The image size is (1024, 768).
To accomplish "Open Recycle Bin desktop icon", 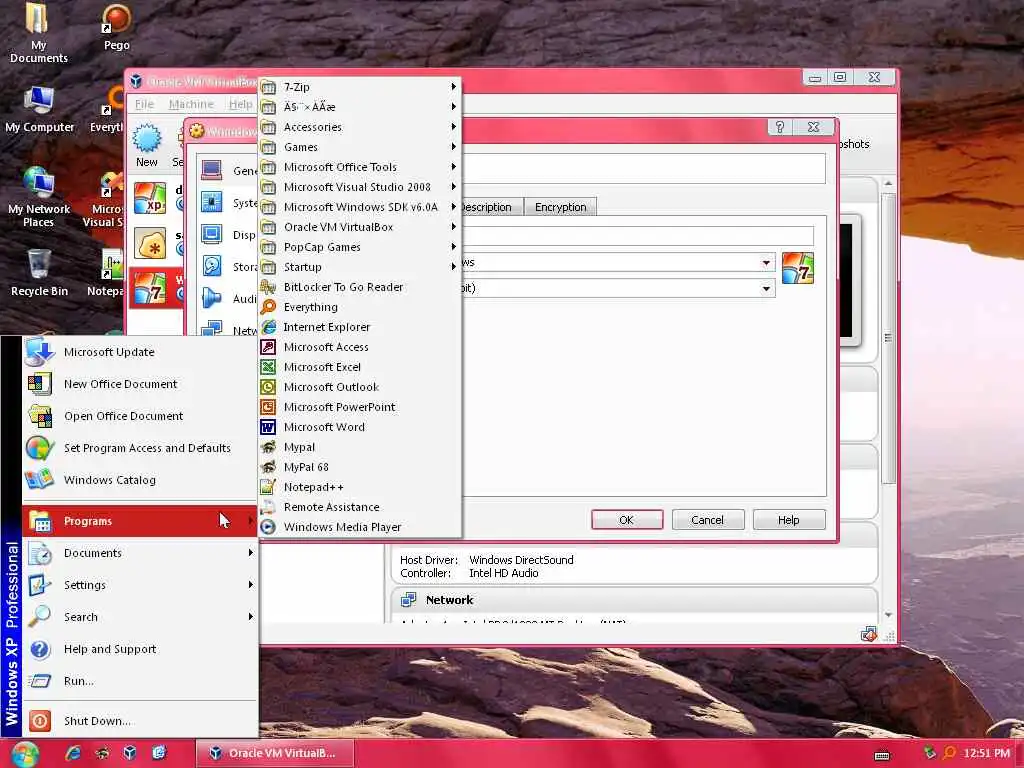I will [x=39, y=274].
